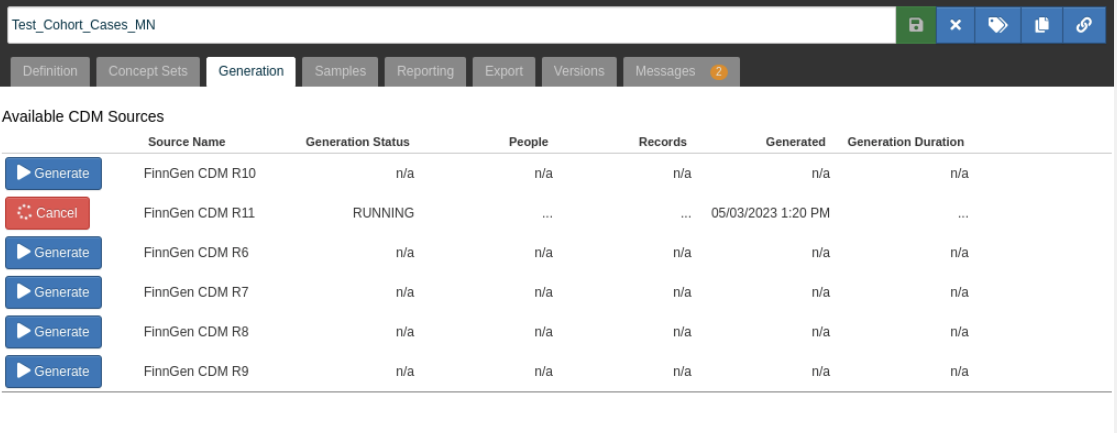Open the Export tab
This screenshot has width=1117, height=433.
pyautogui.click(x=504, y=71)
